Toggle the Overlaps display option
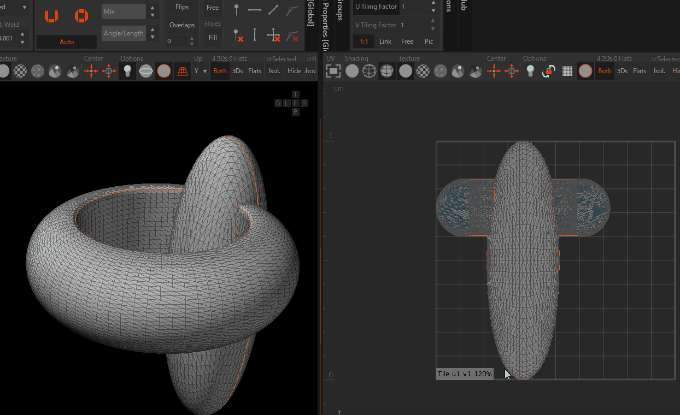 click(x=182, y=25)
